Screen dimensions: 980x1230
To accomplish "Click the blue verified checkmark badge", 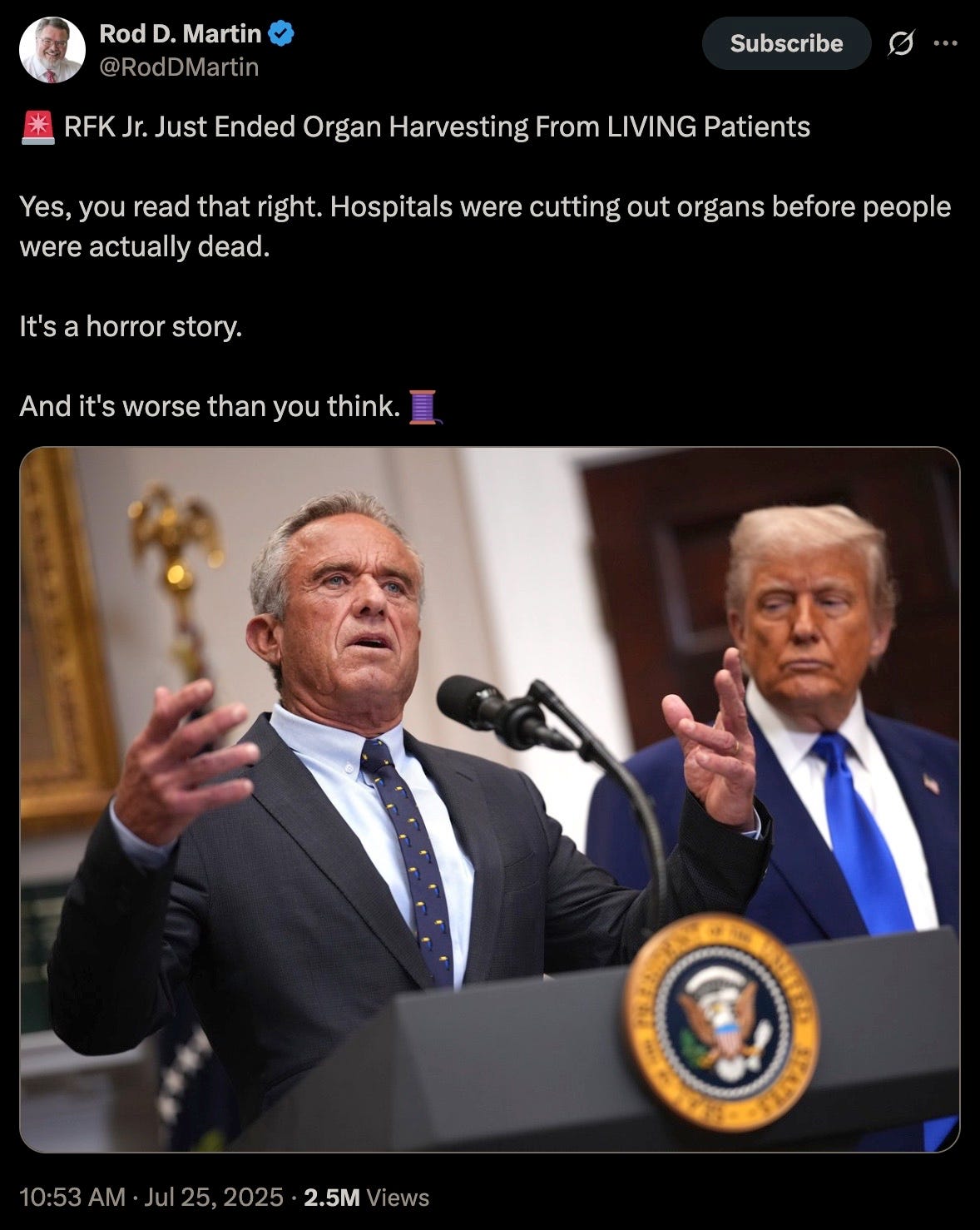I will 280,34.
